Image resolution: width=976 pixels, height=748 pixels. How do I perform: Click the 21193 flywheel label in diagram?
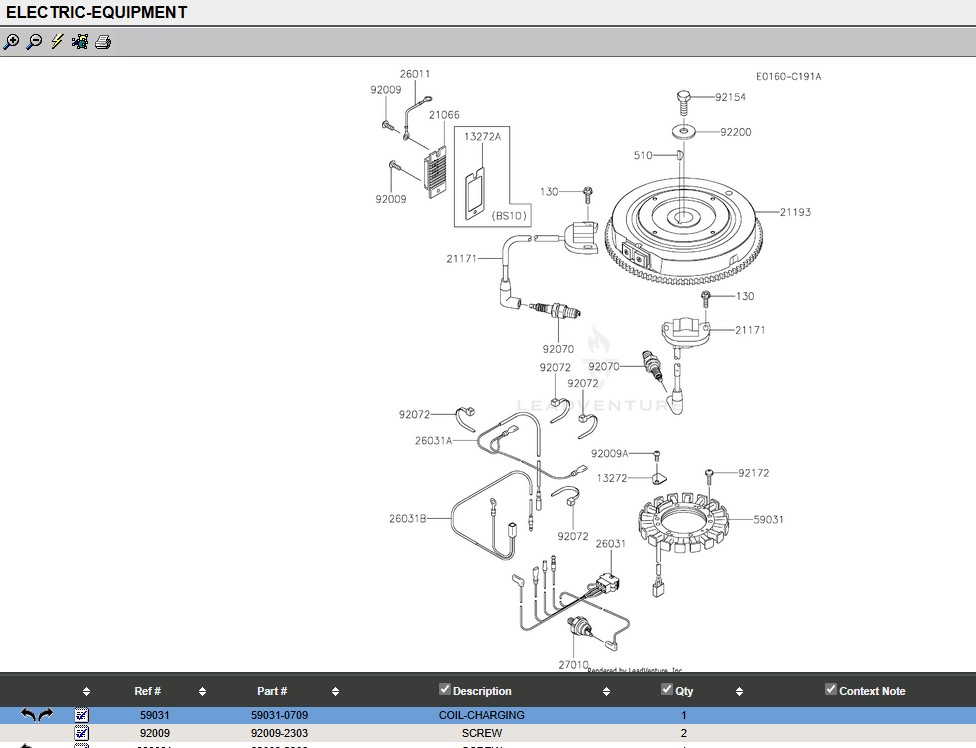pos(795,212)
